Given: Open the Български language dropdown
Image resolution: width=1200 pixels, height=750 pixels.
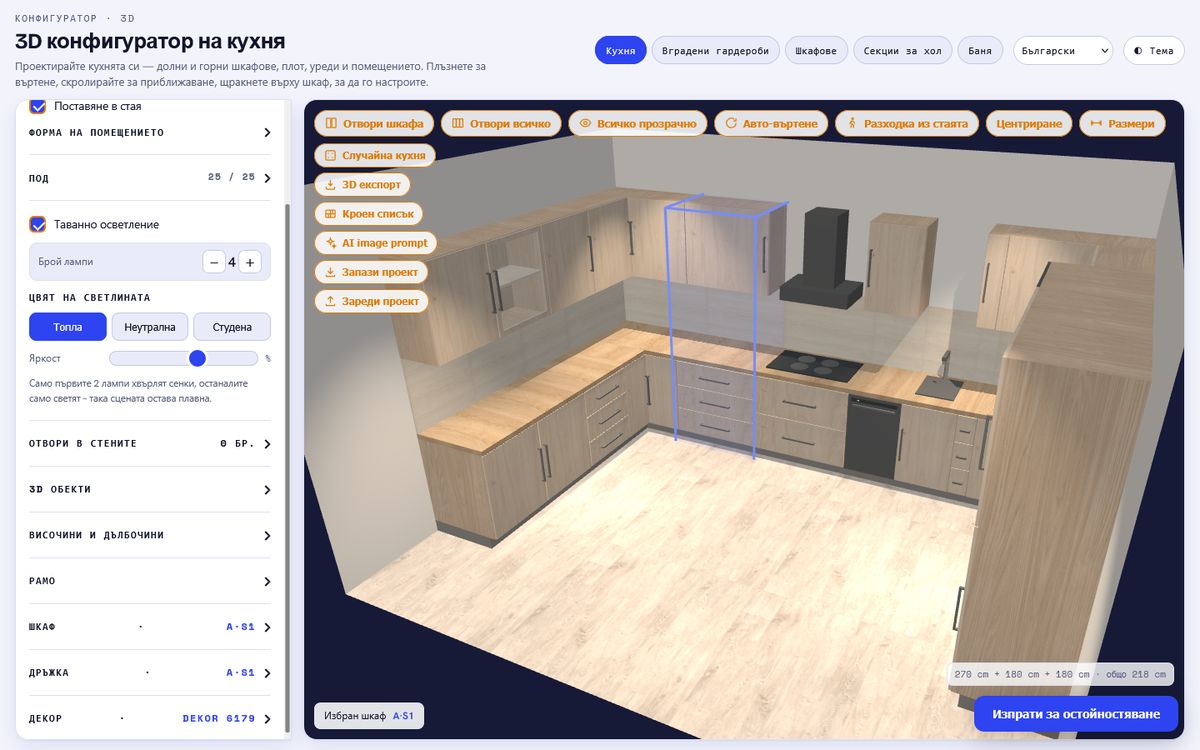Looking at the screenshot, I should [1063, 50].
